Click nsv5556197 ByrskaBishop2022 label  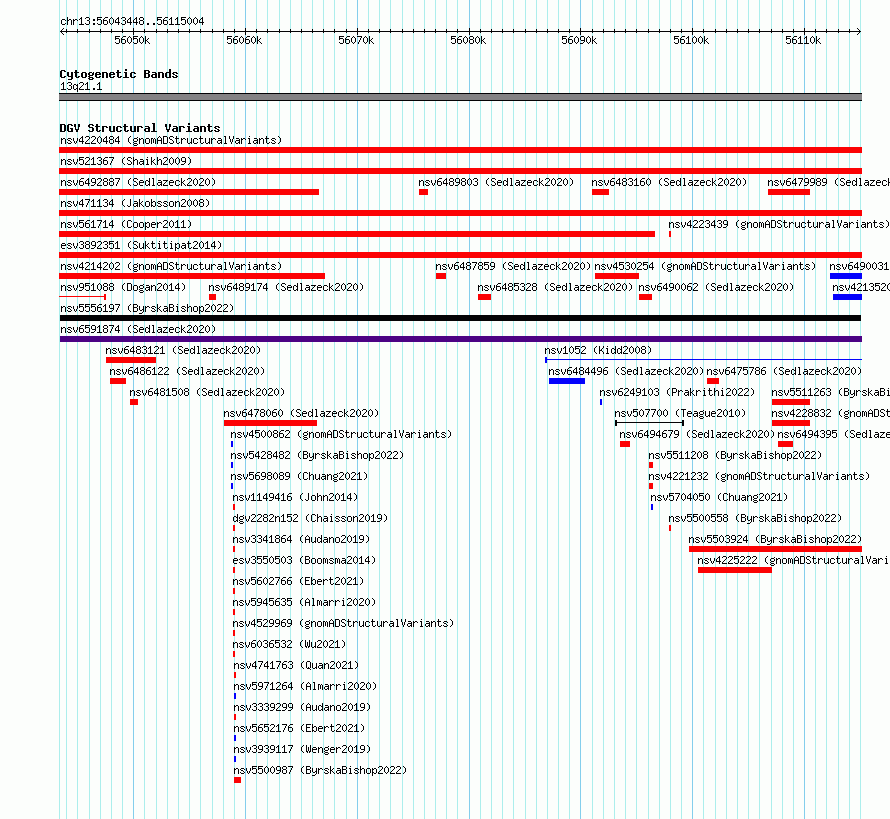pyautogui.click(x=147, y=308)
